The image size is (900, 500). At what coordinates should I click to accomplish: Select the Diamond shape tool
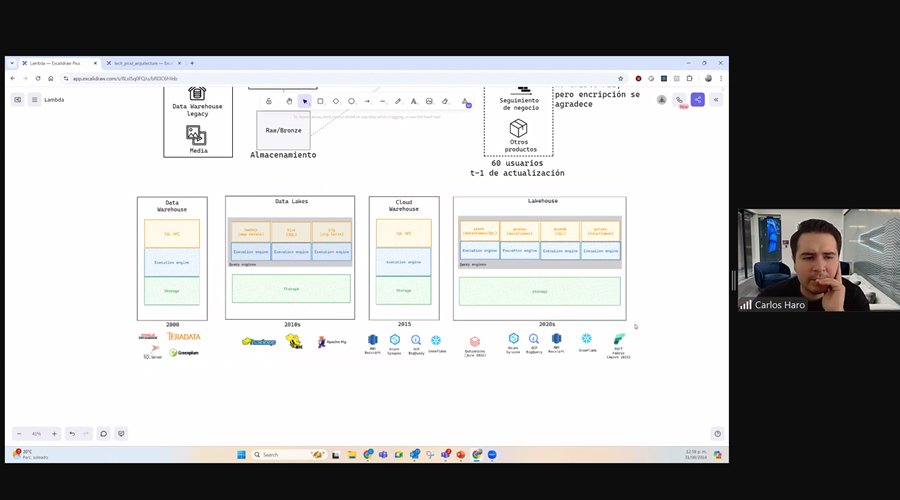click(x=336, y=101)
